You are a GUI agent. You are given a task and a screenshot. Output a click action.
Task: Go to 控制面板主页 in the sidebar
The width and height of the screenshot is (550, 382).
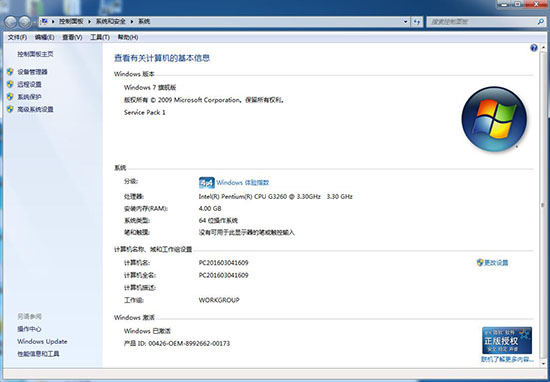(x=35, y=54)
